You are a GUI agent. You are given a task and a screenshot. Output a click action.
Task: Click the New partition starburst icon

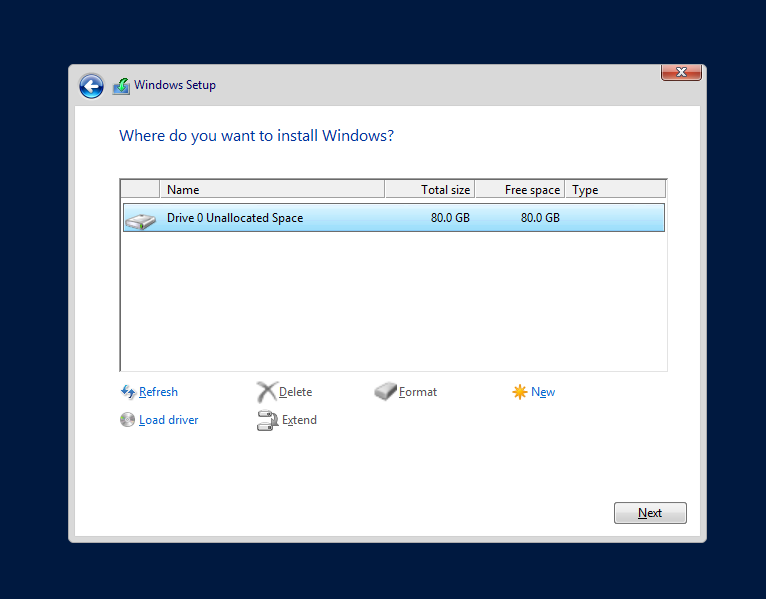[x=519, y=392]
